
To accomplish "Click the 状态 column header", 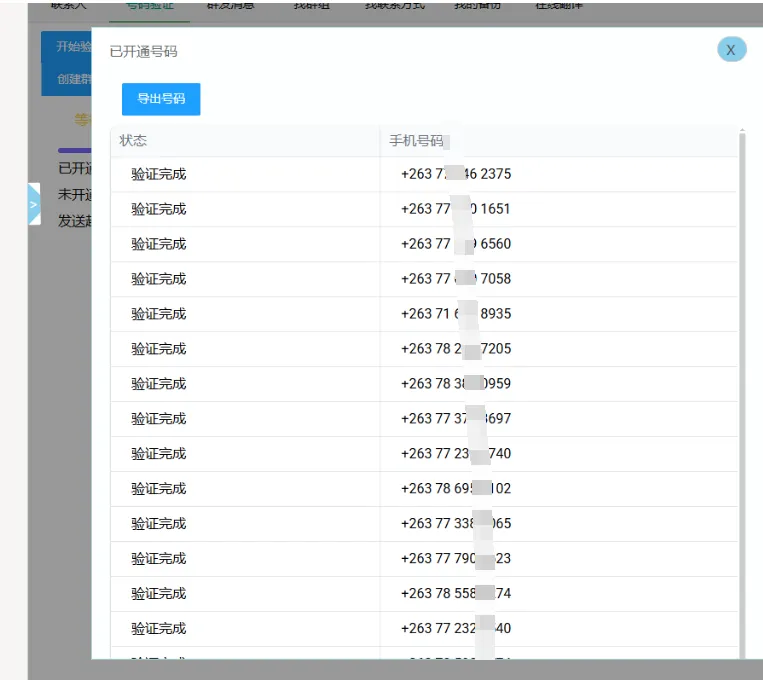I will click(133, 141).
